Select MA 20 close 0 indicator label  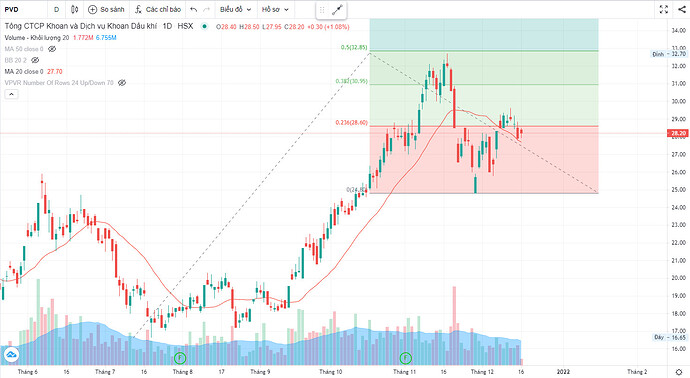[x=24, y=71]
